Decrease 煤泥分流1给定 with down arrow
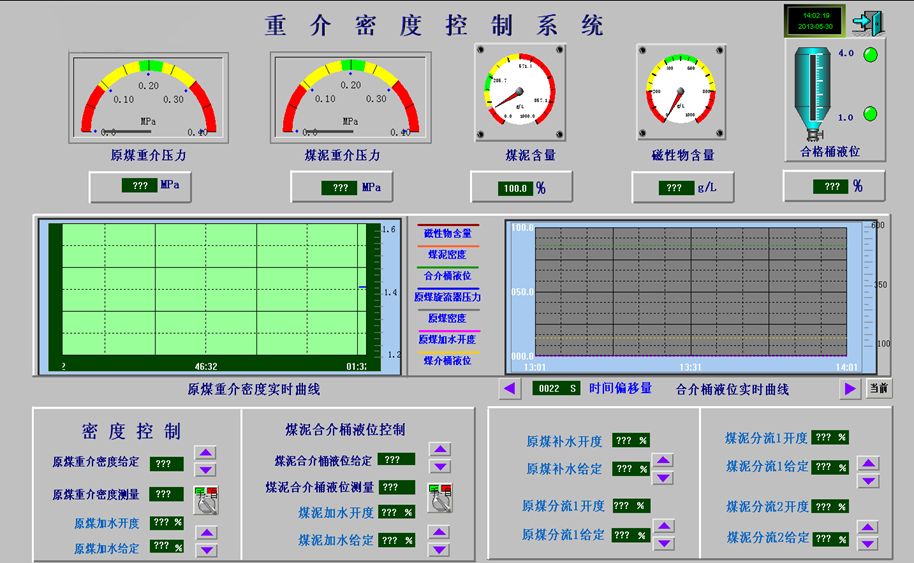 tap(869, 481)
